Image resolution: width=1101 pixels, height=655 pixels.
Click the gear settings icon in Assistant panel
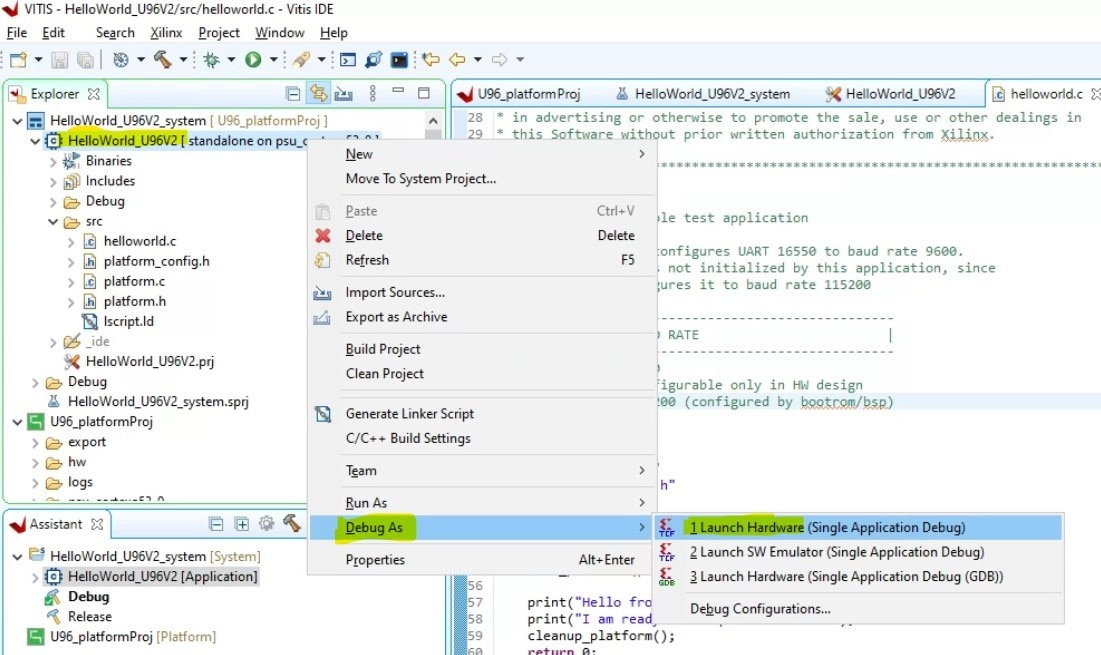point(266,524)
